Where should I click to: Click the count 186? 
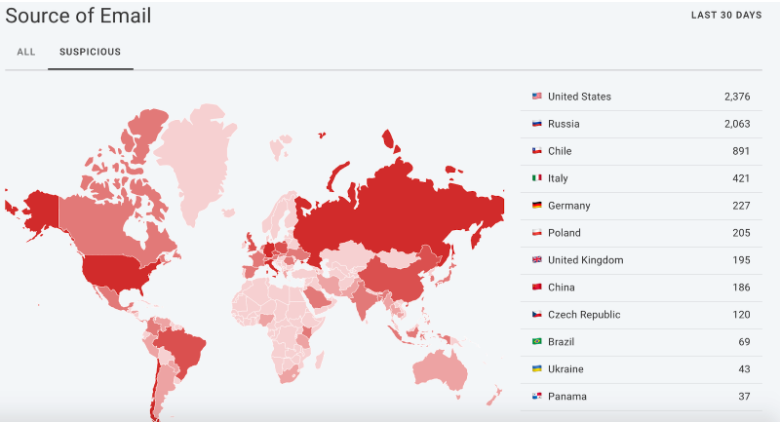(x=741, y=287)
